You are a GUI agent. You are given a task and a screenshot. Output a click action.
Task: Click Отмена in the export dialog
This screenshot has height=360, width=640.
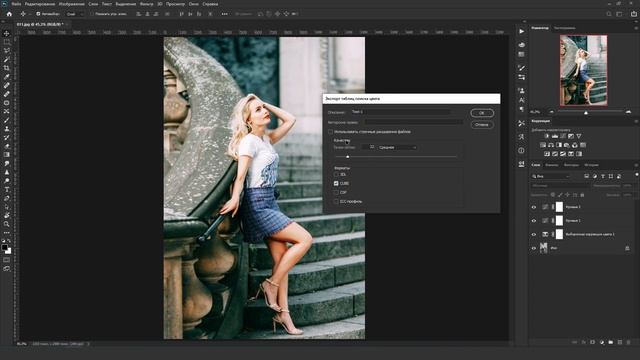coord(482,124)
